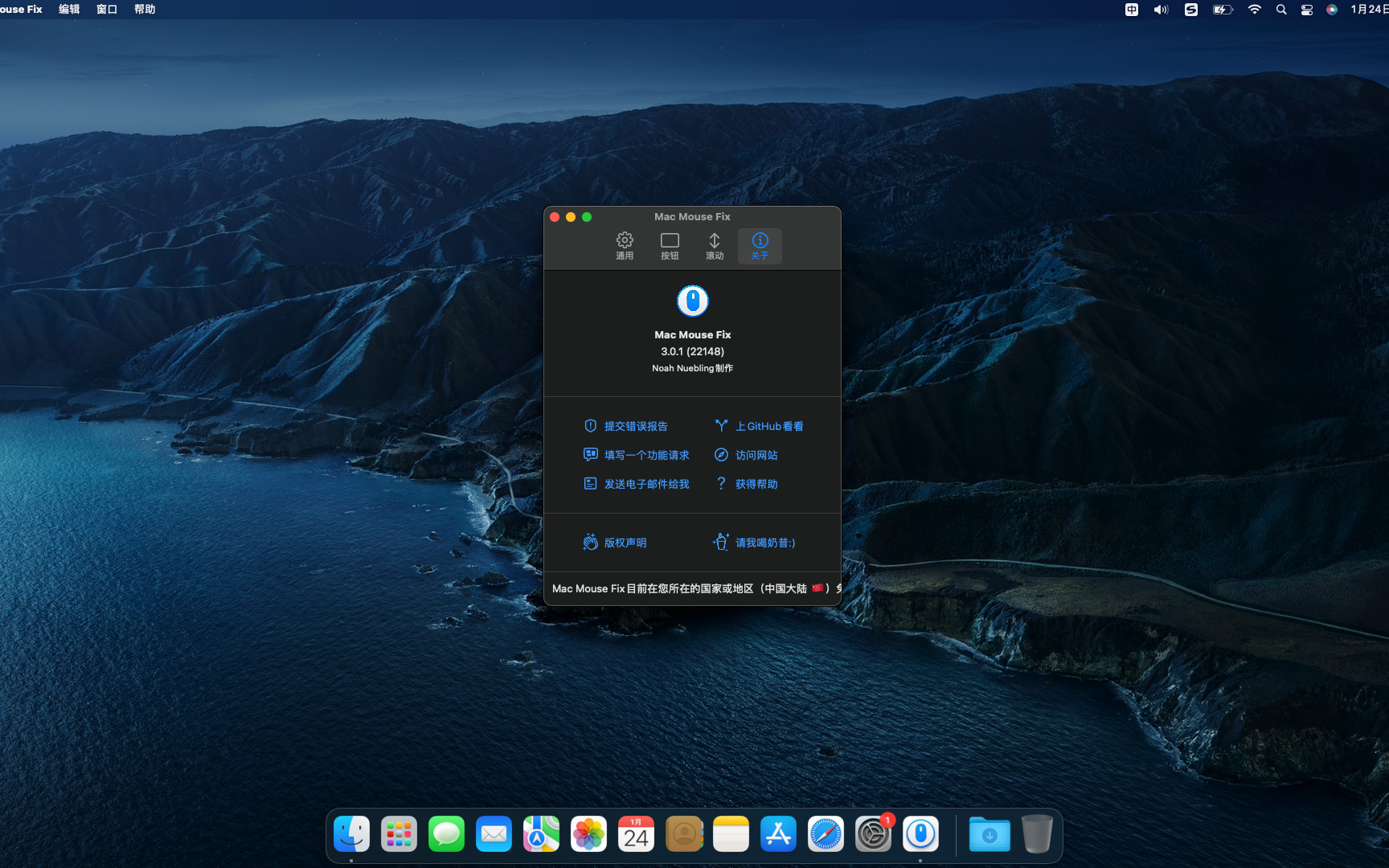This screenshot has height=868, width=1389.
Task: Open Control Center in menu bar
Action: click(x=1307, y=10)
